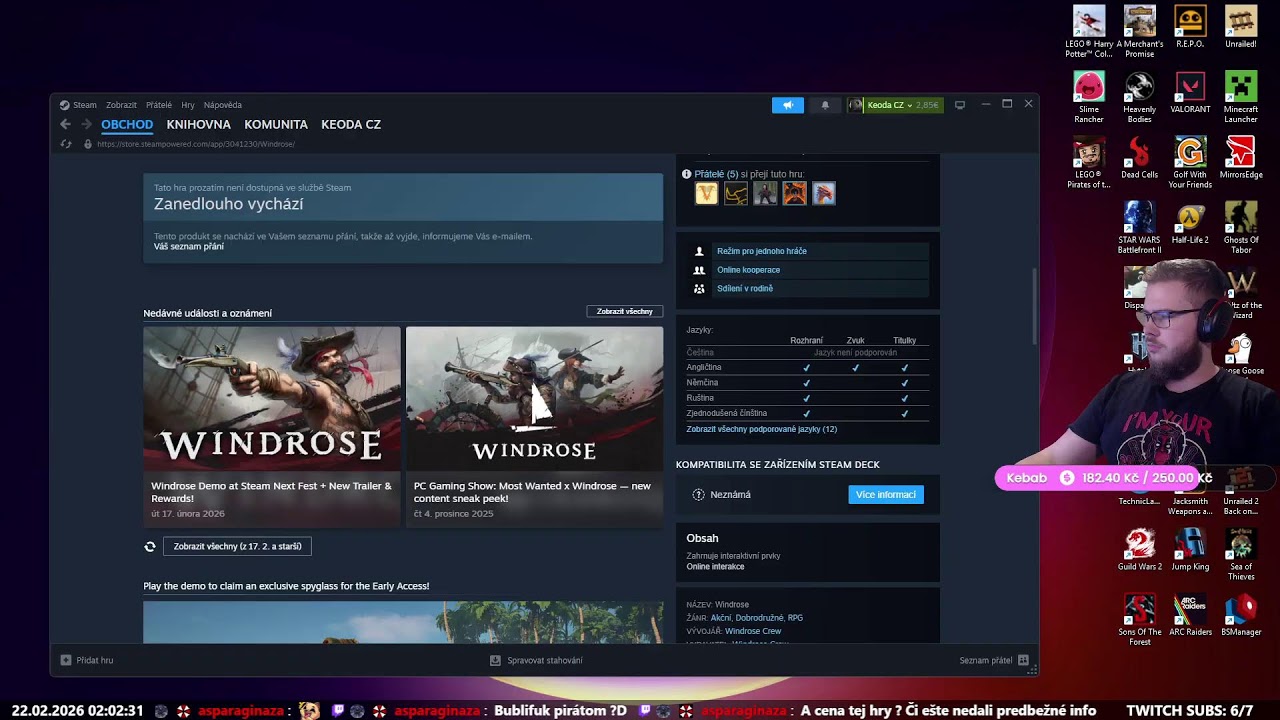Expand Zobrazit všechny podporované jazyky (12)
This screenshot has width=1280, height=720.
(x=762, y=429)
